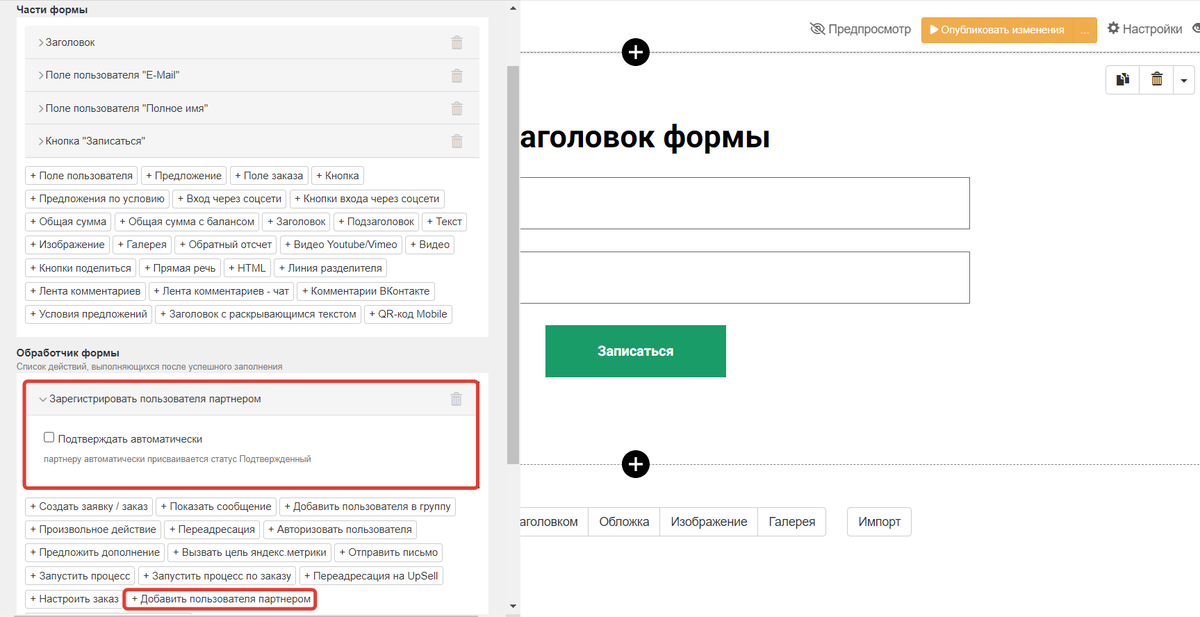Add "QR-код Mobile" part
This screenshot has height=617, width=1200.
click(x=409, y=314)
